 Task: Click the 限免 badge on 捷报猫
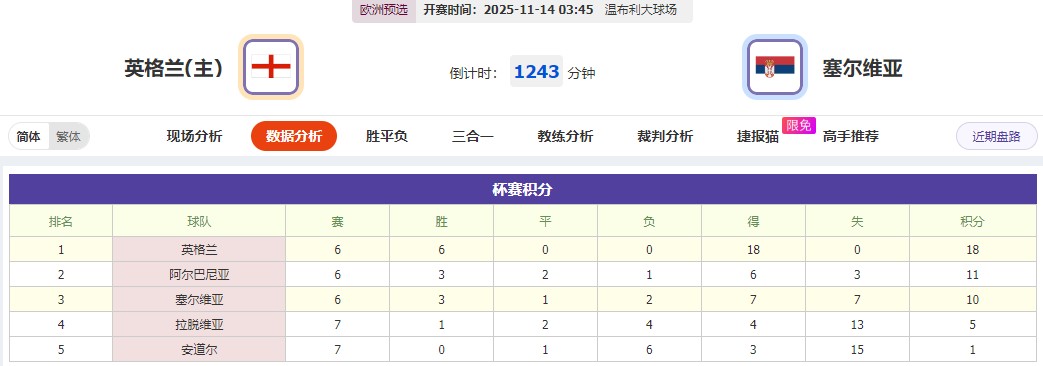point(798,125)
